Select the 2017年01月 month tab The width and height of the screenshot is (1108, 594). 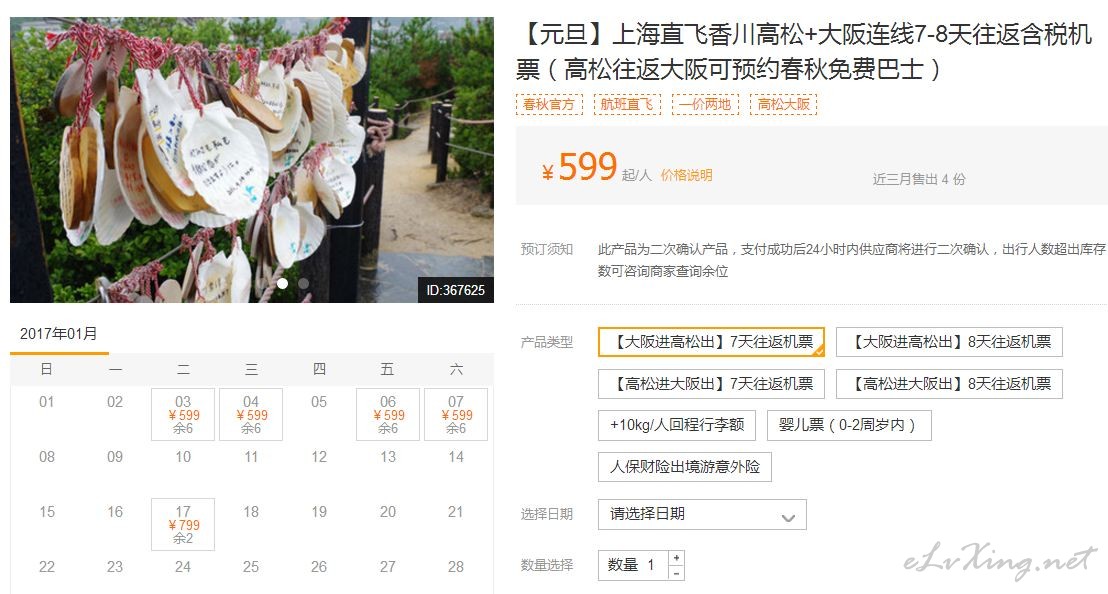tap(59, 335)
